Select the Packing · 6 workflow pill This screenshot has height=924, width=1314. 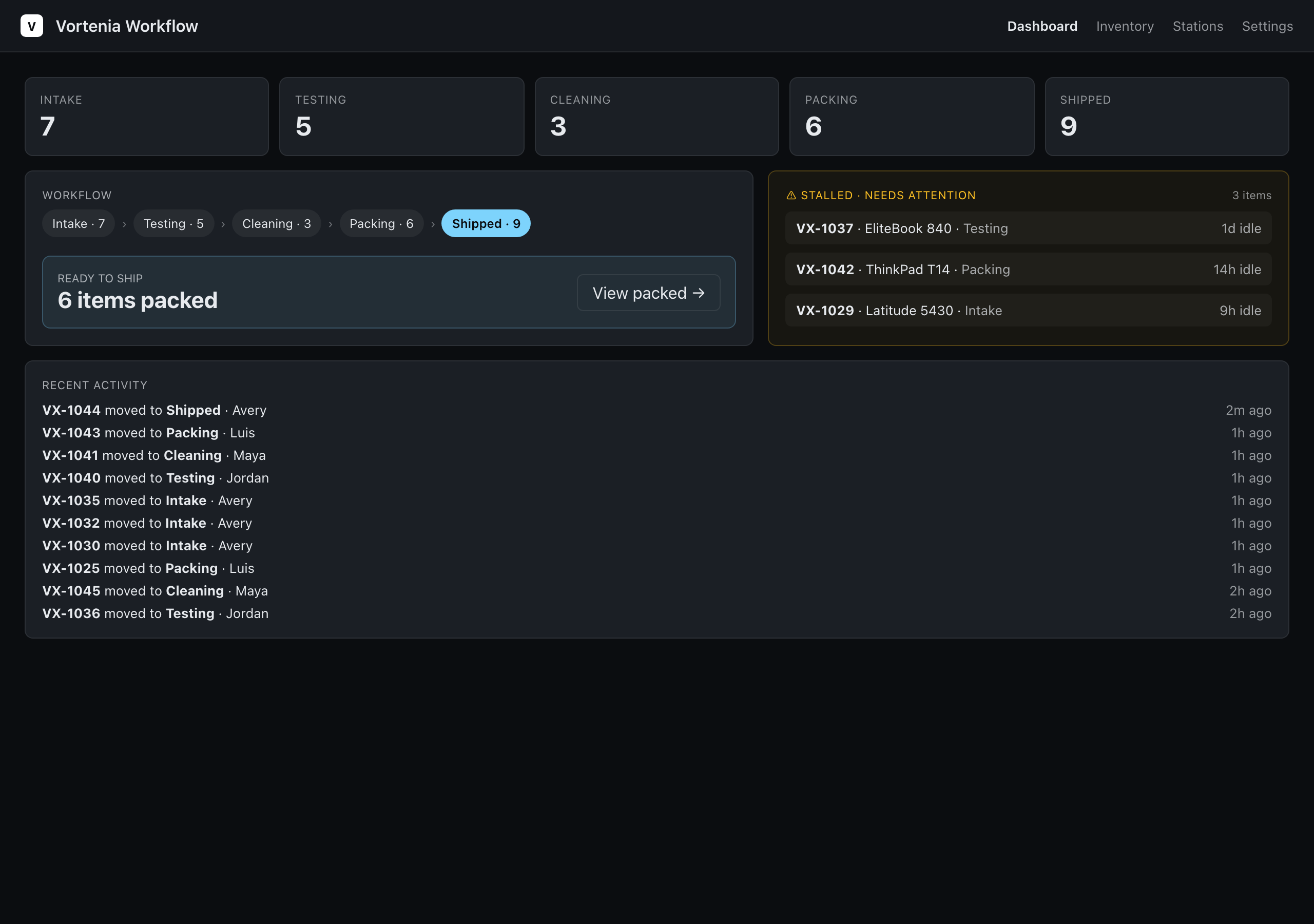tap(382, 223)
